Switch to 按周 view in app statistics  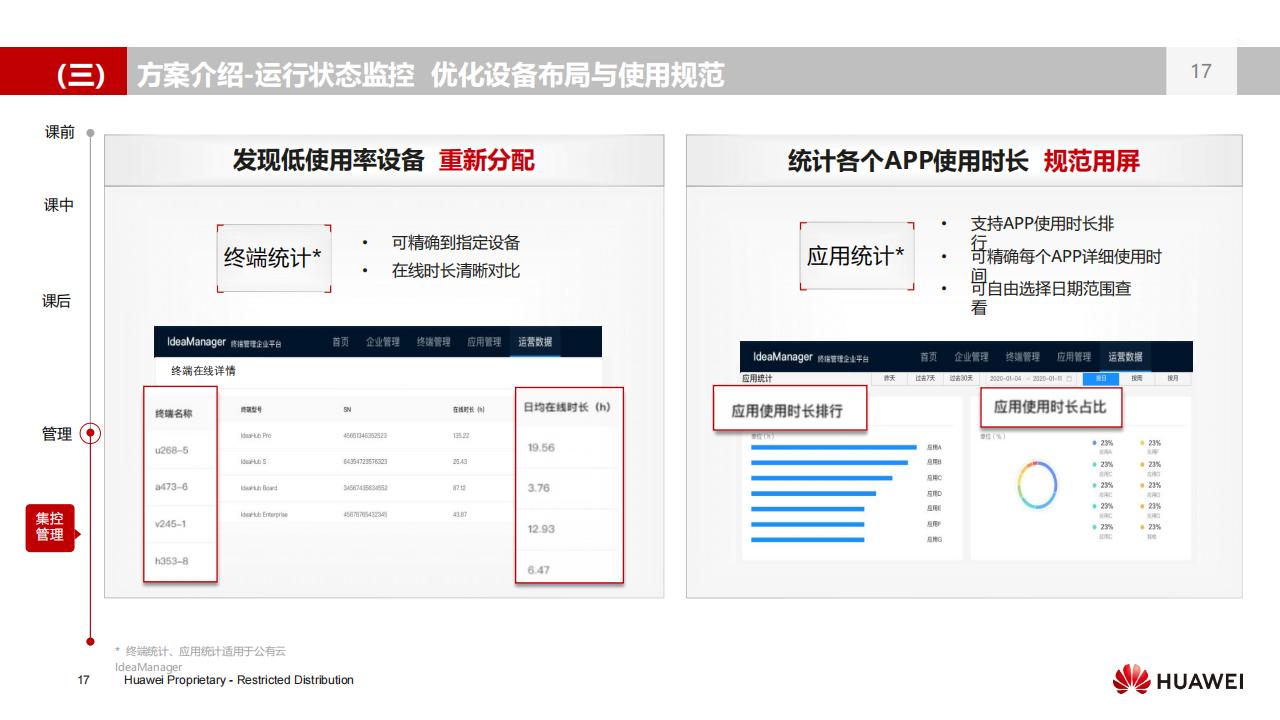[1137, 379]
